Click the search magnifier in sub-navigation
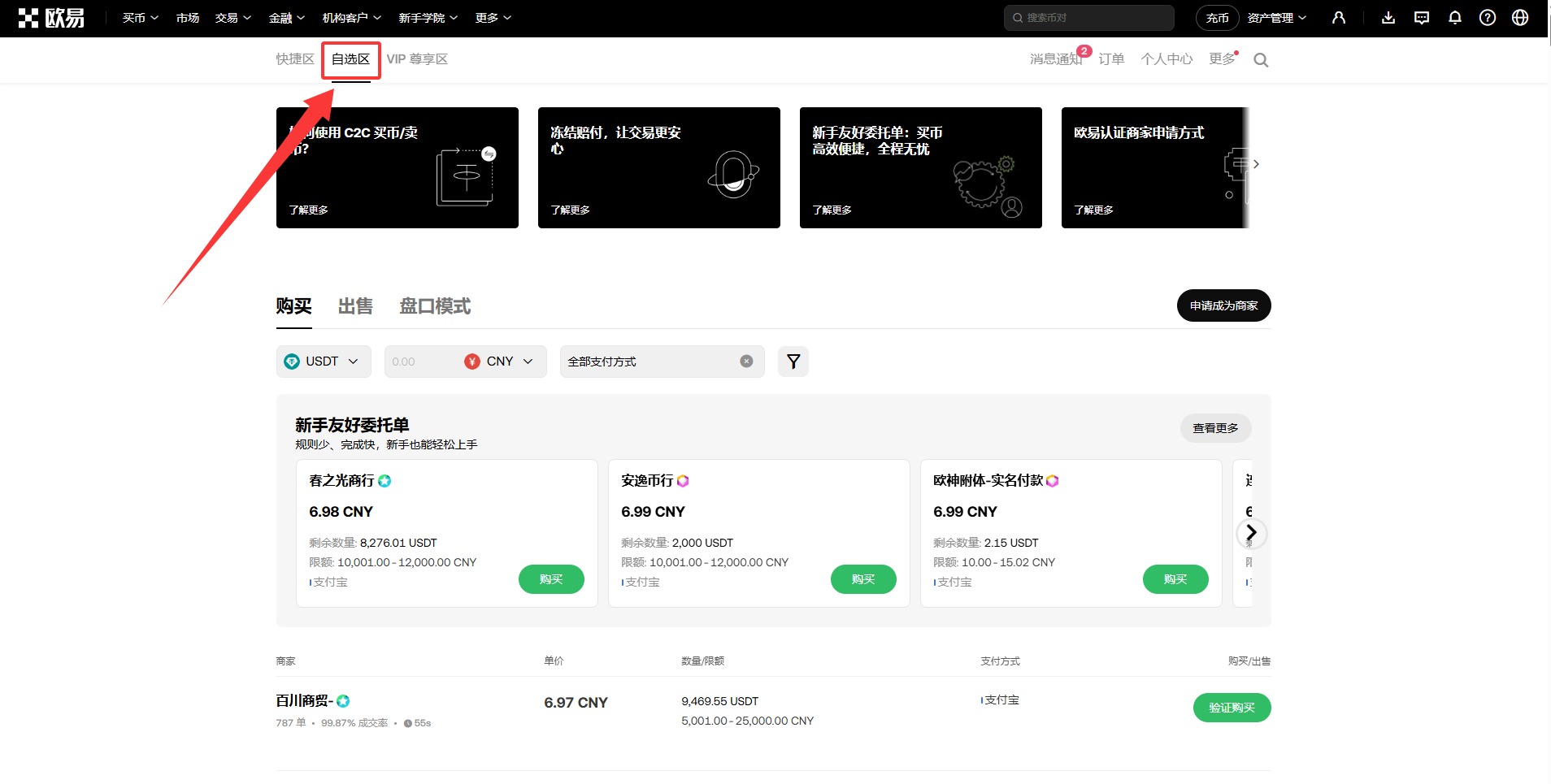This screenshot has height=784, width=1551. tap(1261, 60)
